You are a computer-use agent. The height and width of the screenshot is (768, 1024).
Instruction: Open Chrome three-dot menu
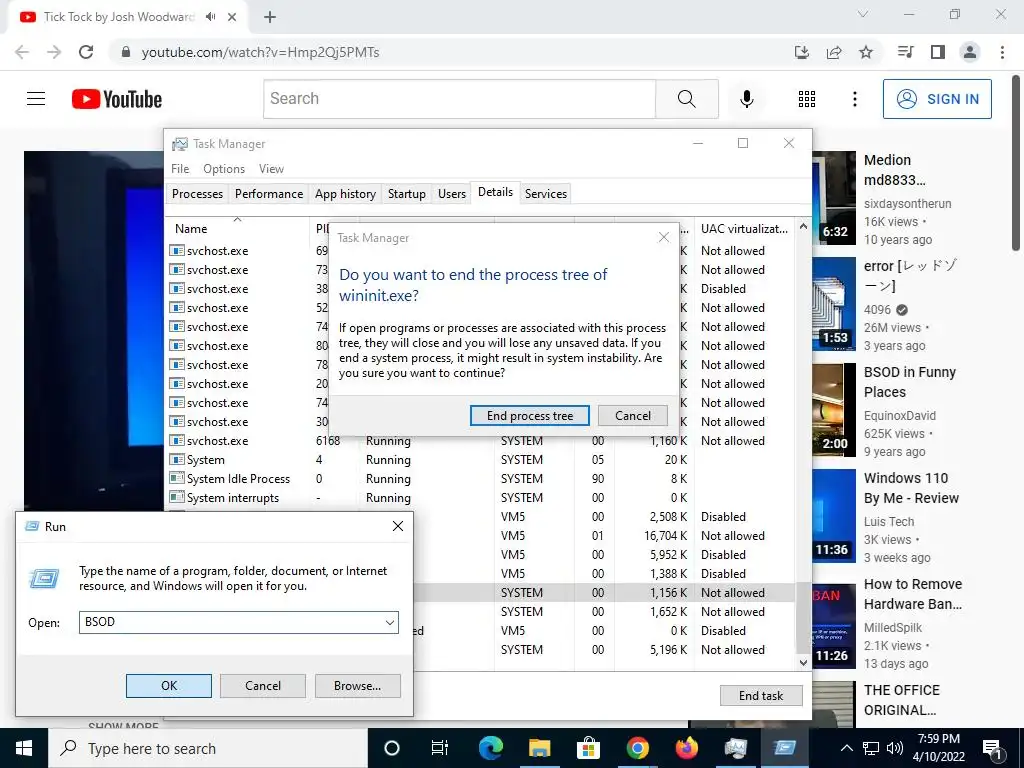(1002, 52)
